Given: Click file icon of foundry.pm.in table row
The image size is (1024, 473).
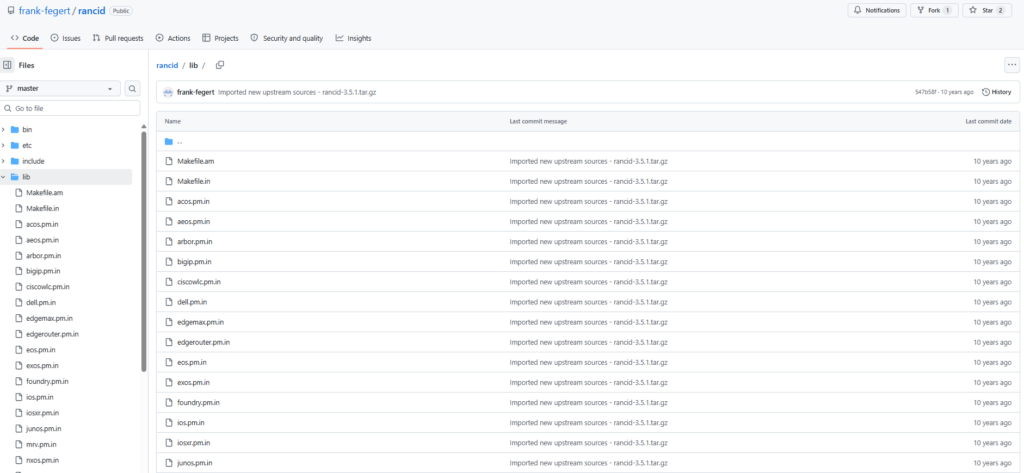Looking at the screenshot, I should coord(168,402).
